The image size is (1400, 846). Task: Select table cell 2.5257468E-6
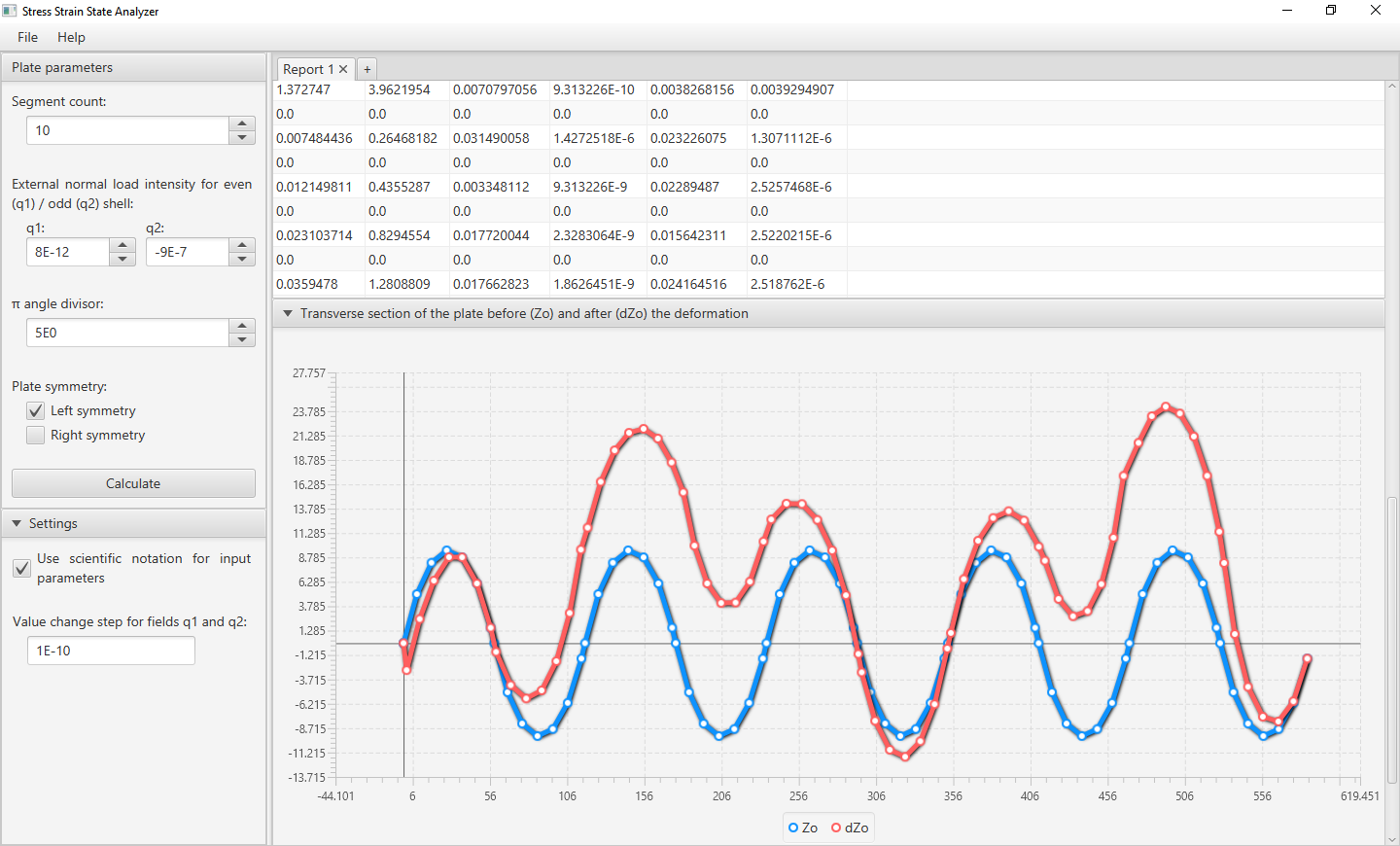[796, 187]
